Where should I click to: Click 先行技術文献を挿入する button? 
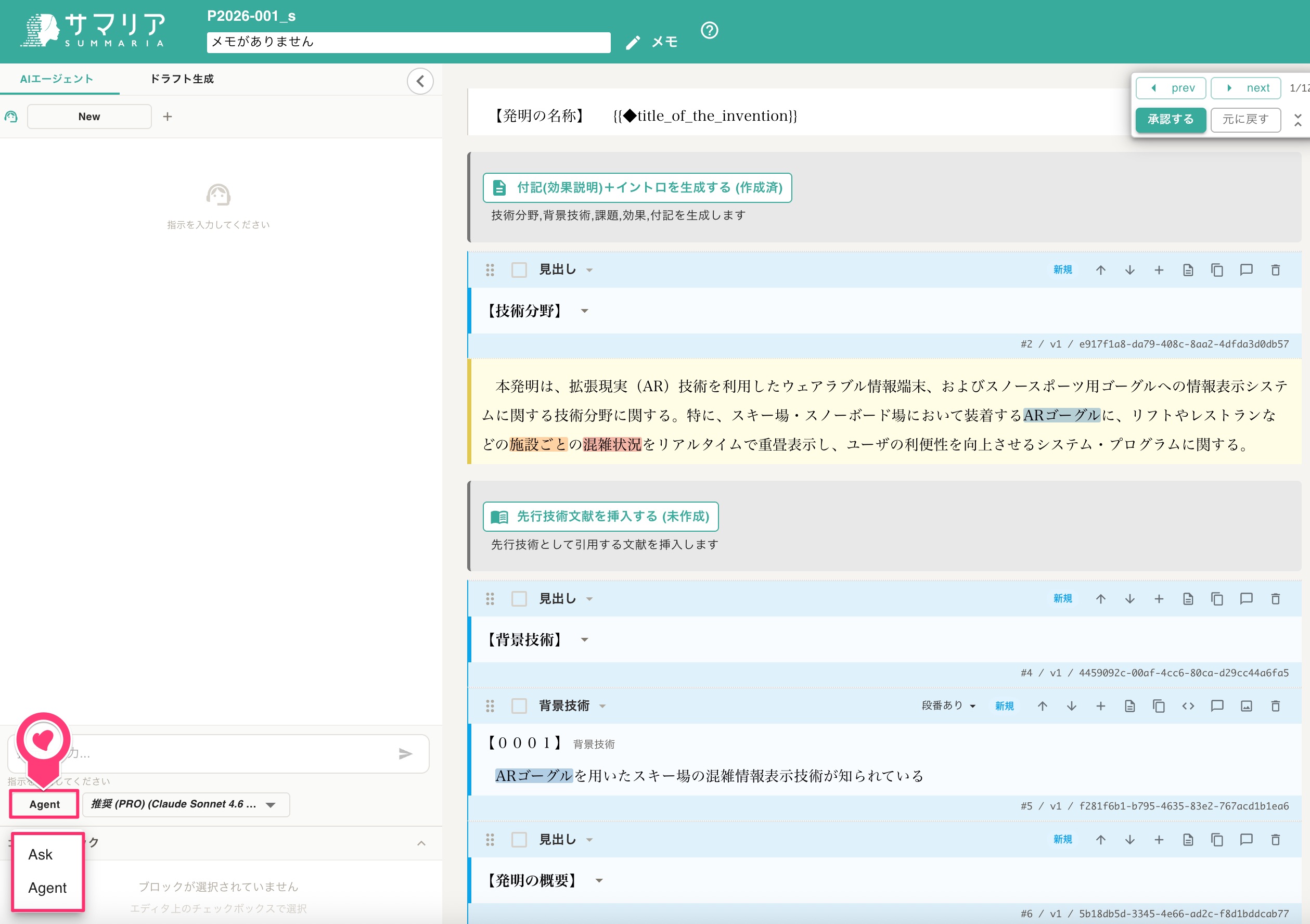600,517
